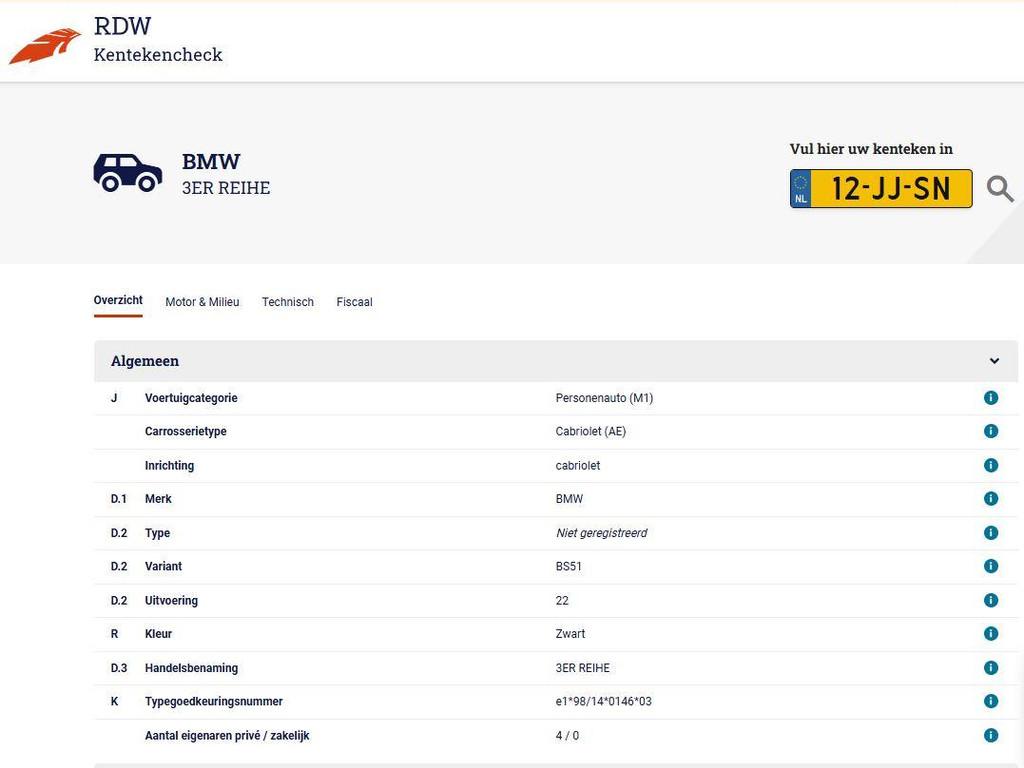Click the Merk label
The height and width of the screenshot is (768, 1024).
[x=158, y=498]
